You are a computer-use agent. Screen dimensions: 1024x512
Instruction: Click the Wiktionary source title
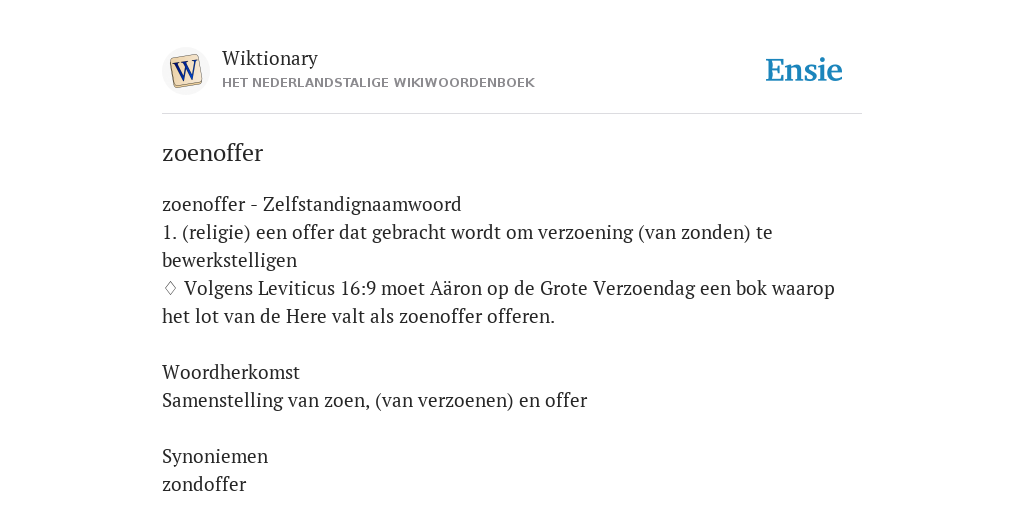pyautogui.click(x=270, y=58)
